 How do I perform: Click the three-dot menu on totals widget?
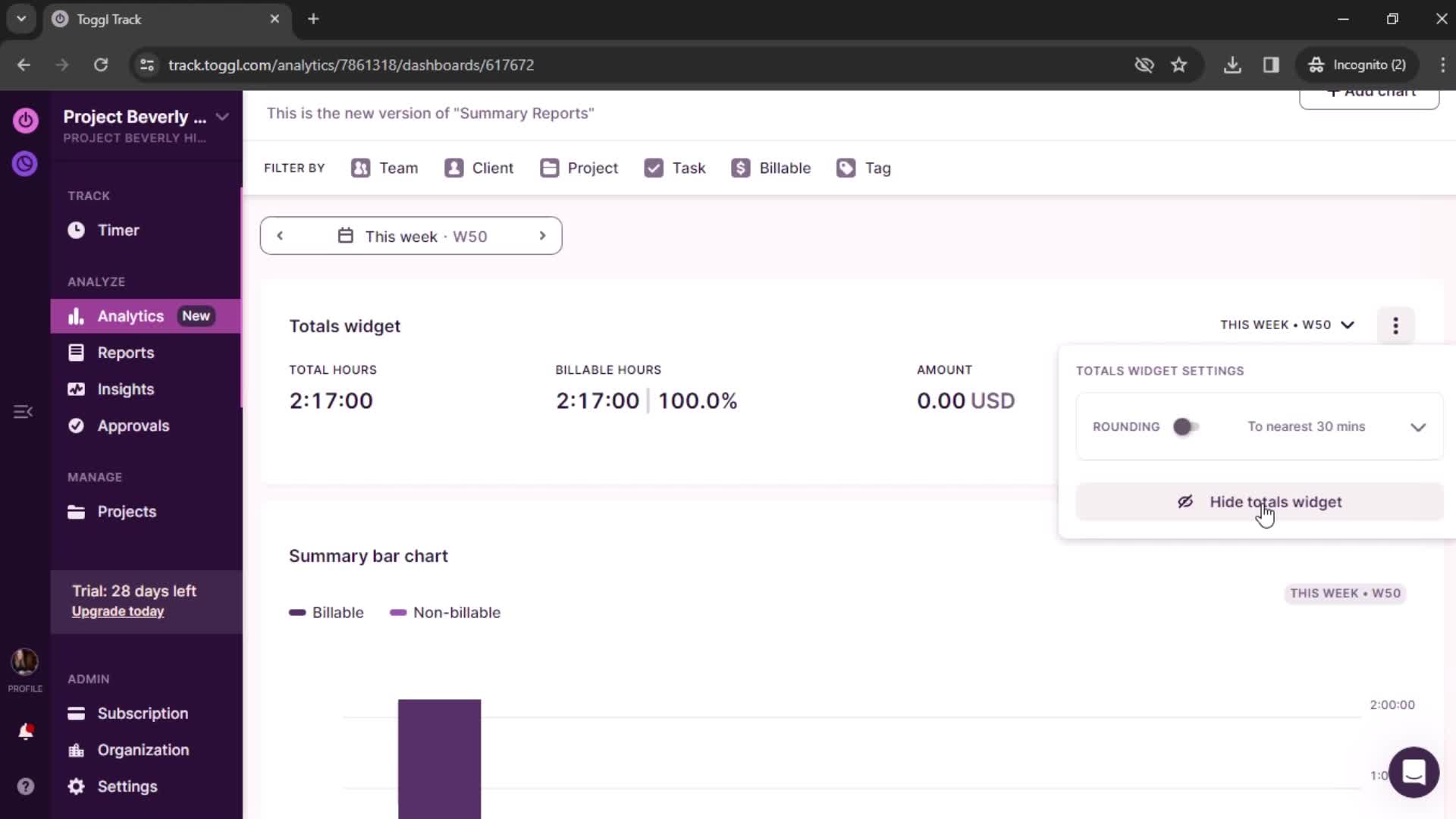coord(1397,325)
